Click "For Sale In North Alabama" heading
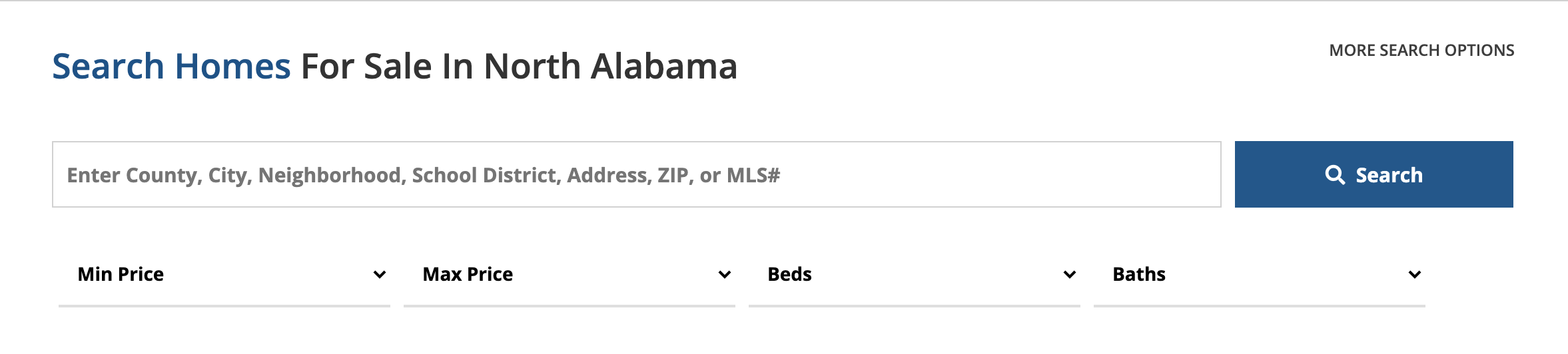 coord(519,67)
